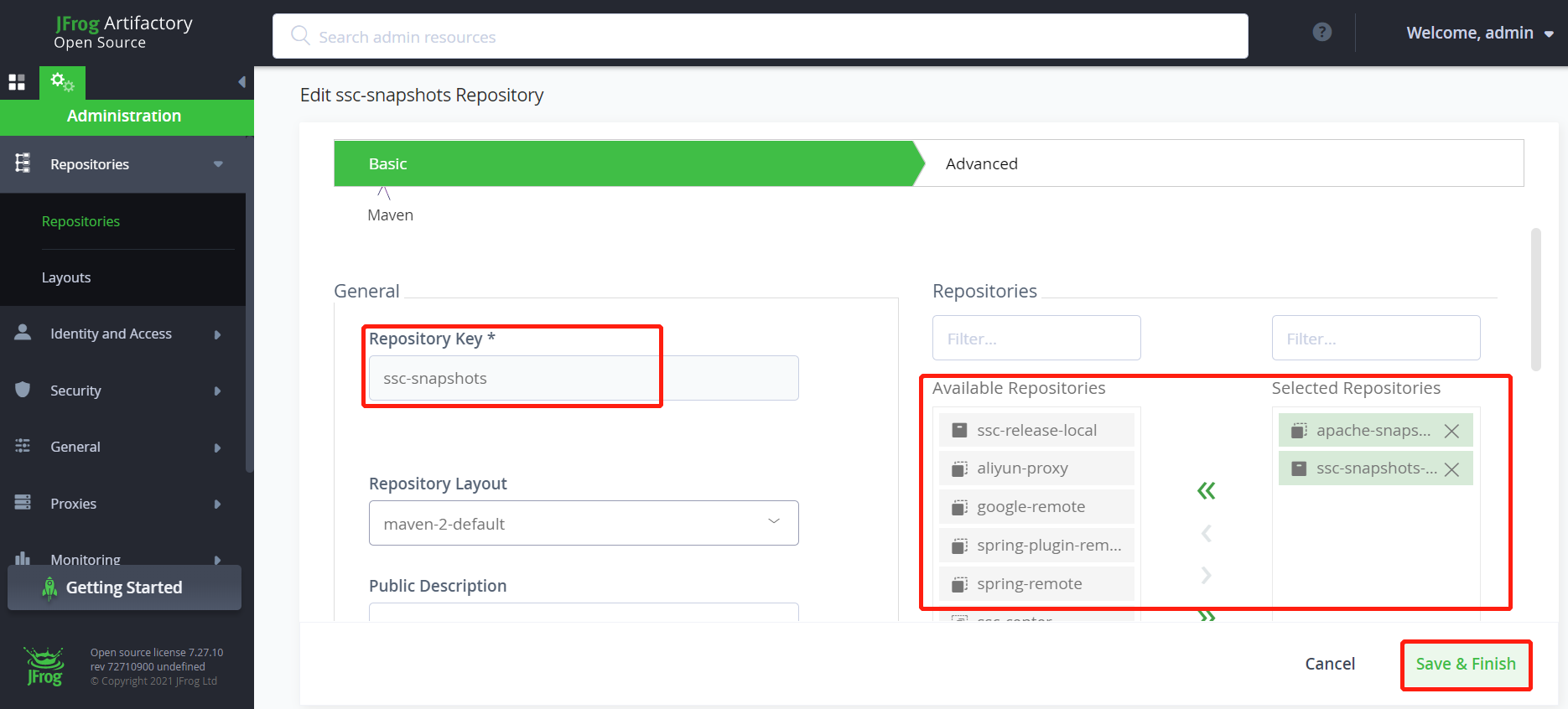This screenshot has width=1568, height=709.
Task: Select the ssc-release-local available repository
Action: click(x=1036, y=430)
